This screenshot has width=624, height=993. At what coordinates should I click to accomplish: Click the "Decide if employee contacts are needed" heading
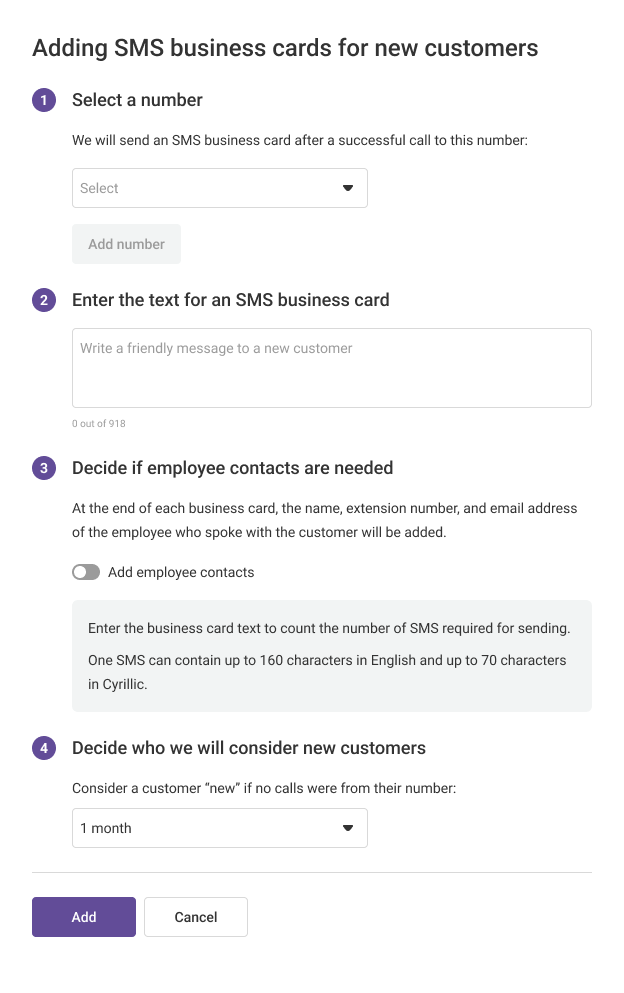(x=232, y=468)
